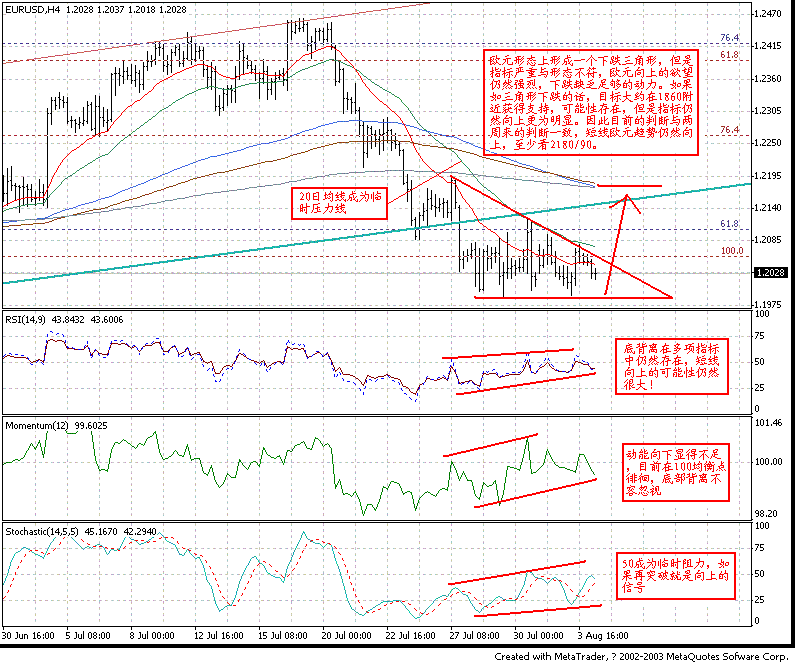Select the 1.2470 price axis label
This screenshot has height=664, width=795.
[x=768, y=14]
